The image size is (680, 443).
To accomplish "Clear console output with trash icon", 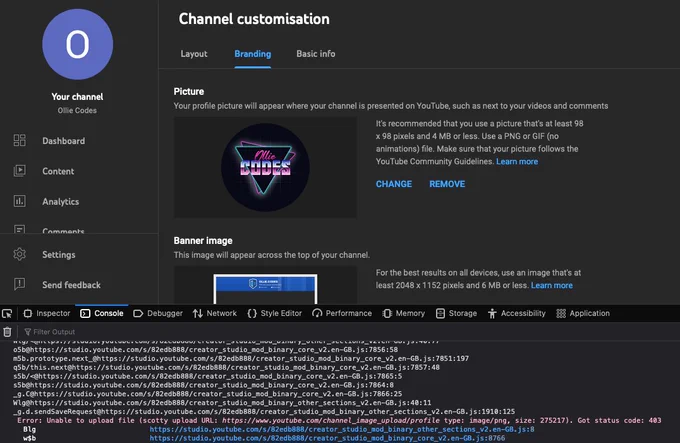I will click(x=7, y=332).
